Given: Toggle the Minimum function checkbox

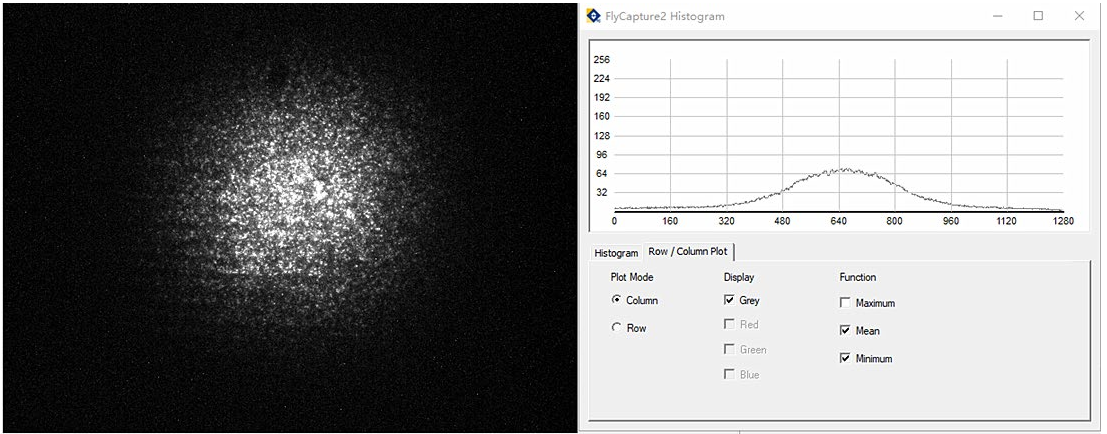Looking at the screenshot, I should tap(866, 358).
